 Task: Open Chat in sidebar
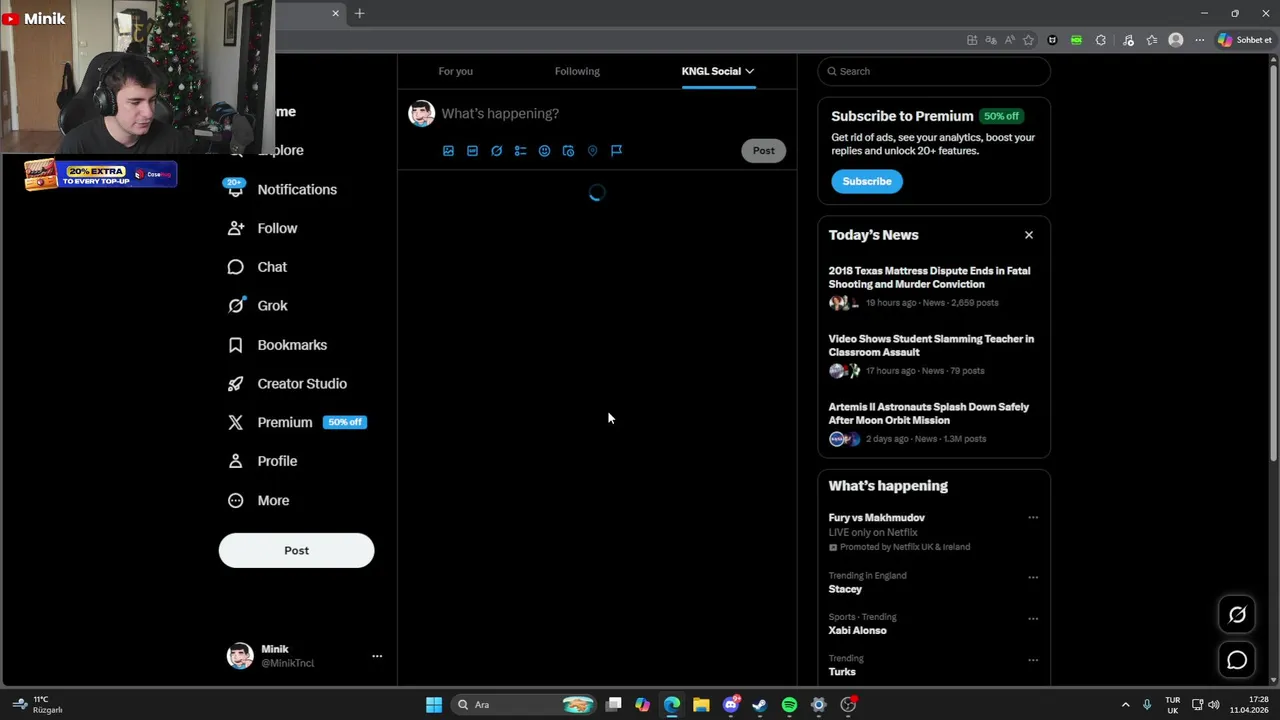pos(257,267)
